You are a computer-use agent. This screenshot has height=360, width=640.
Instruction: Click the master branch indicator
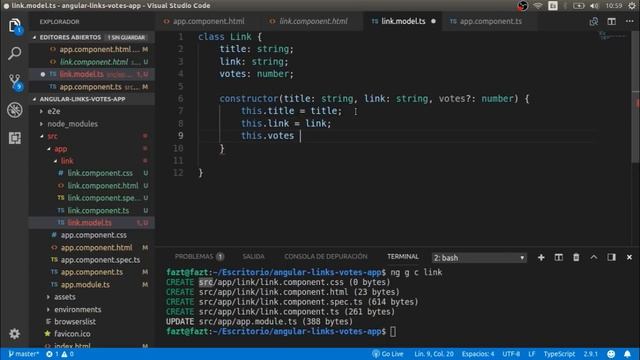(x=23, y=354)
